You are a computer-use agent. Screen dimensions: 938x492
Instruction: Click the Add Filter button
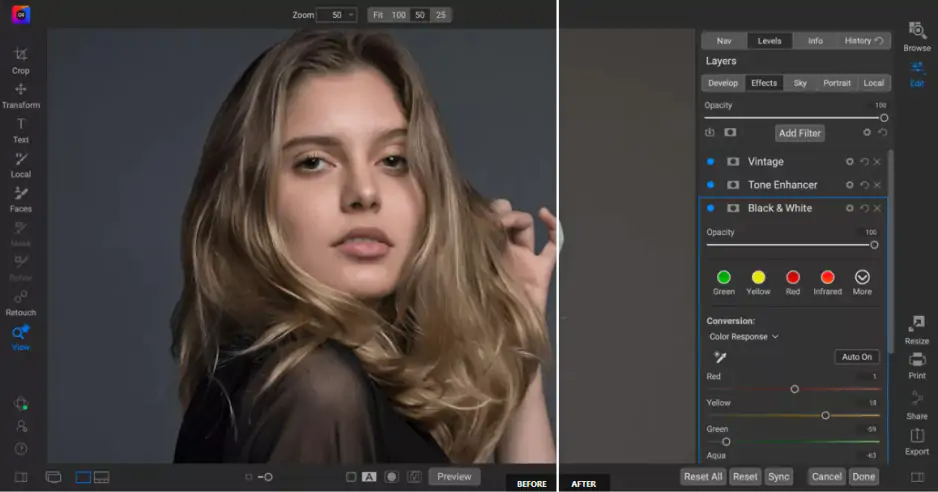point(799,133)
